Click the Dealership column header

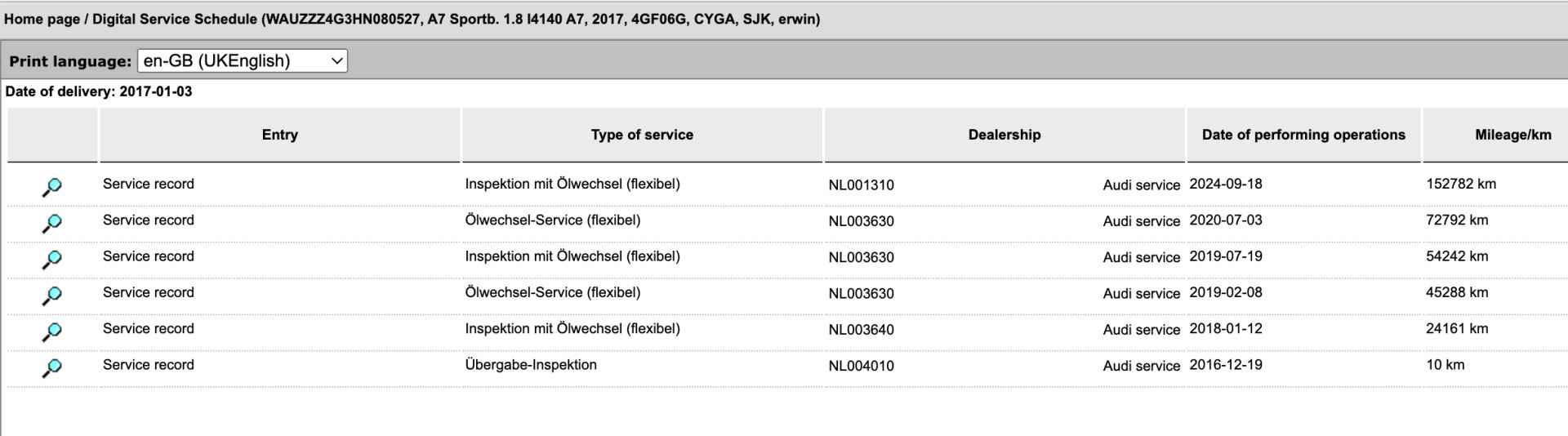tap(1004, 135)
